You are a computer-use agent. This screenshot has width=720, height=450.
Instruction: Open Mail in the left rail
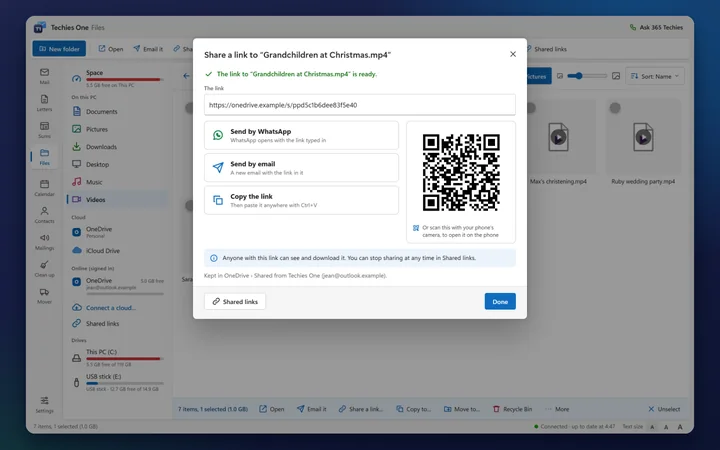point(45,76)
